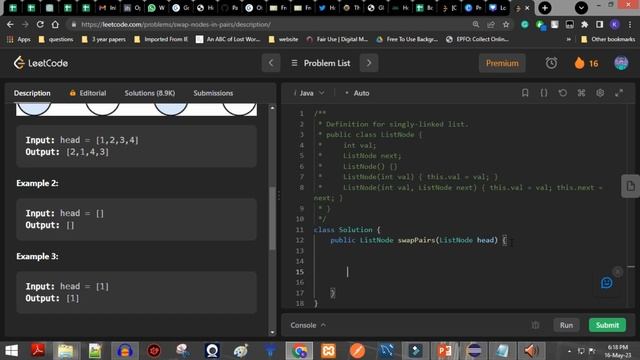Click the description panel scrollbar thumb

272,218
